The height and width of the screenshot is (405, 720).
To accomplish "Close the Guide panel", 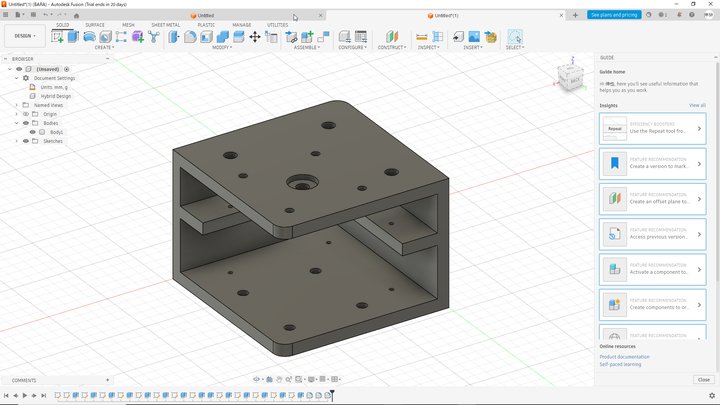I will 703,380.
